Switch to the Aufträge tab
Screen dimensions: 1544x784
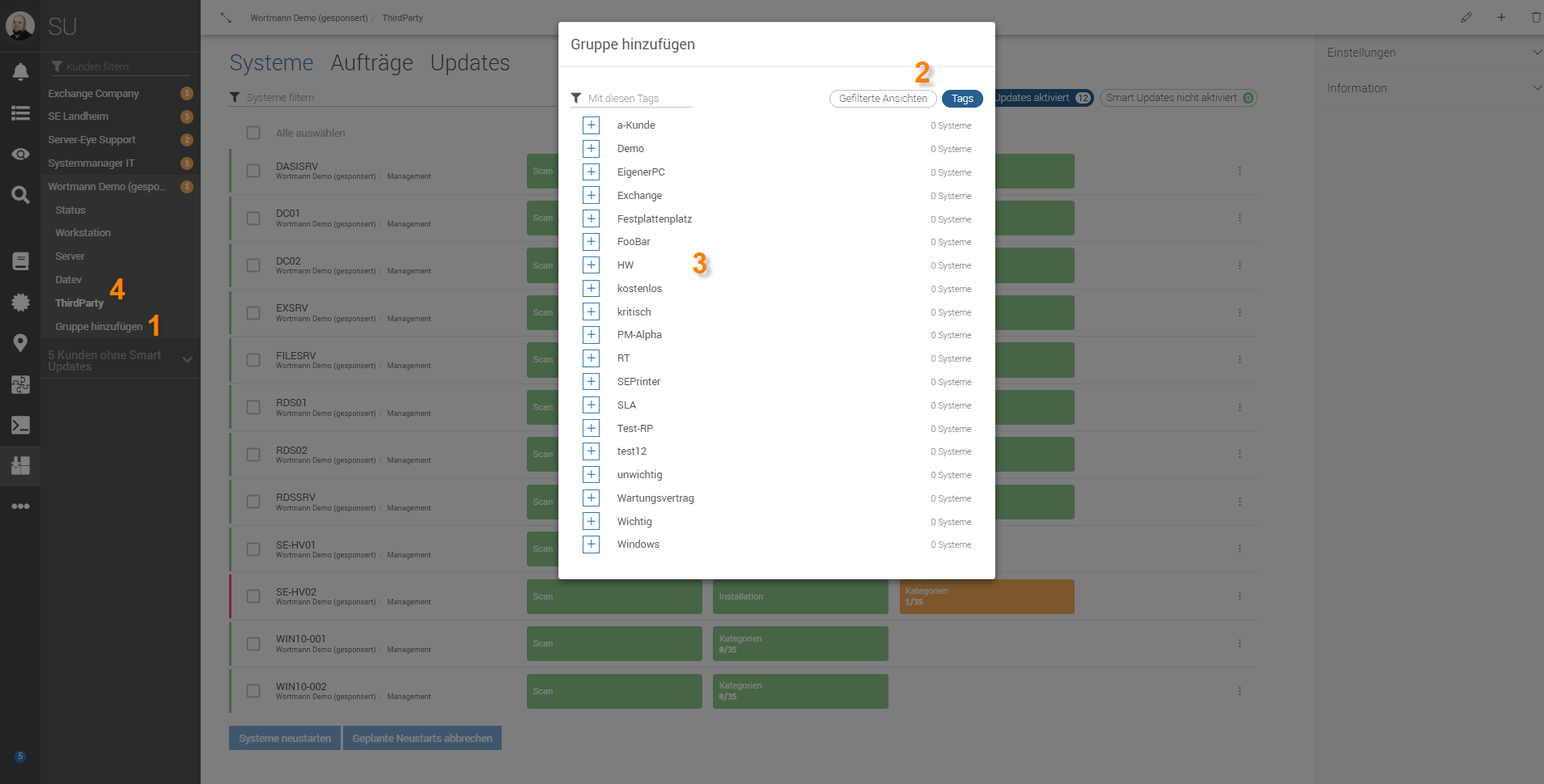click(371, 63)
